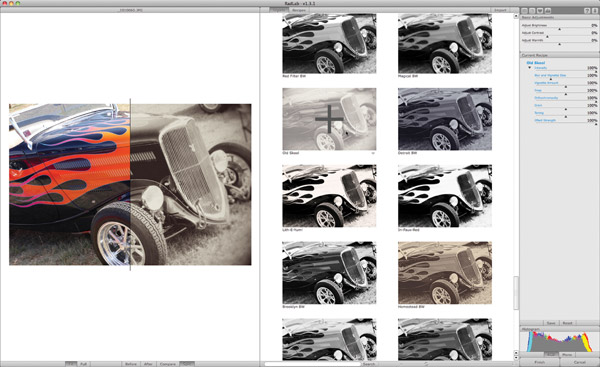Switch histogram to Mono mode
This screenshot has height=367, width=600.
point(567,355)
